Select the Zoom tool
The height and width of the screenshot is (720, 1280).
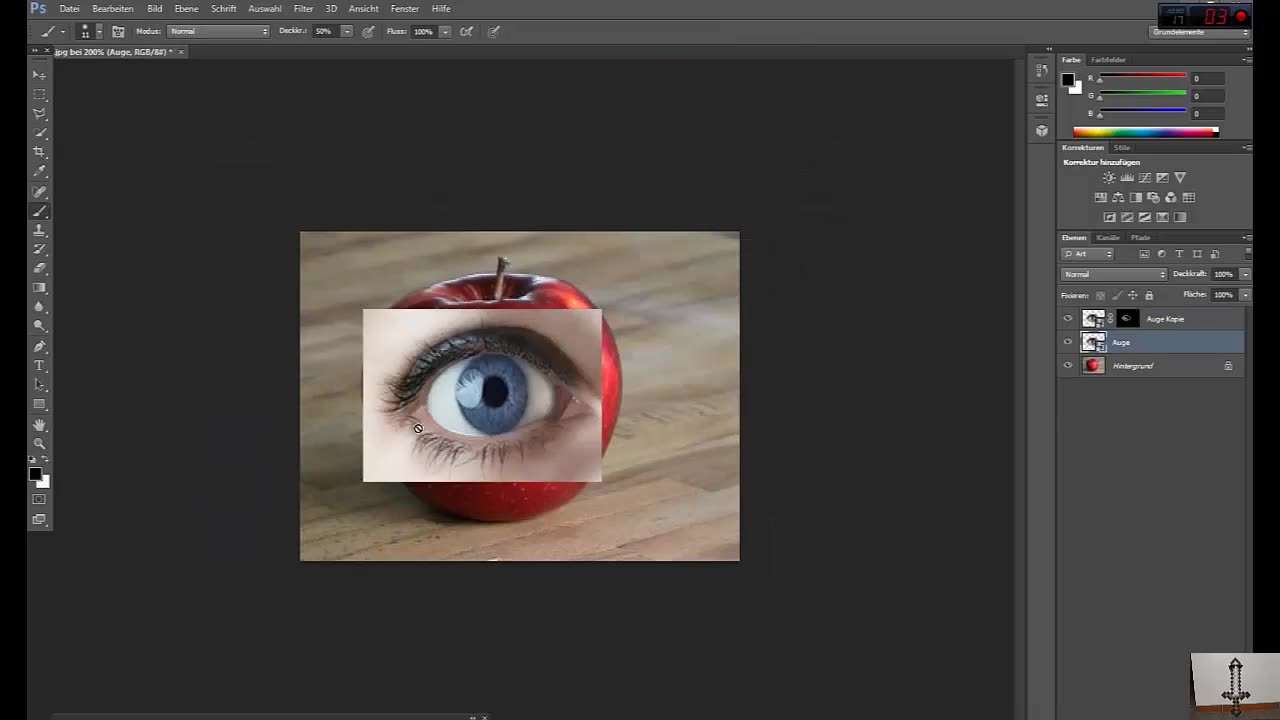click(40, 443)
